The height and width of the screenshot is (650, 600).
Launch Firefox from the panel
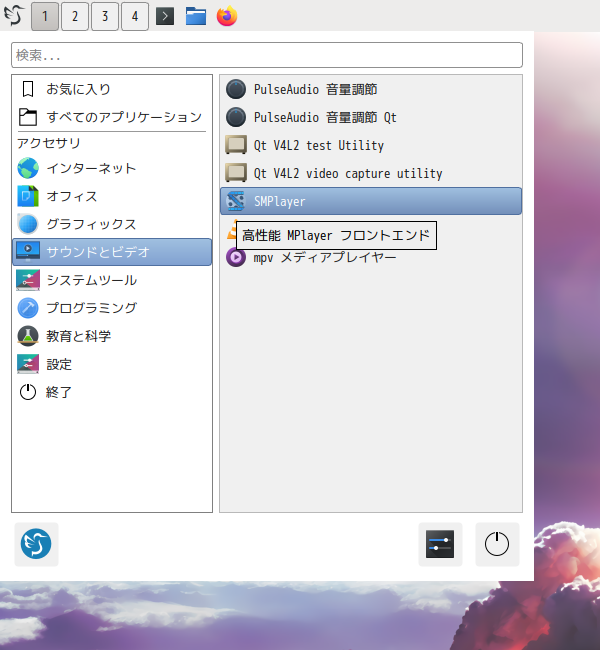click(227, 16)
